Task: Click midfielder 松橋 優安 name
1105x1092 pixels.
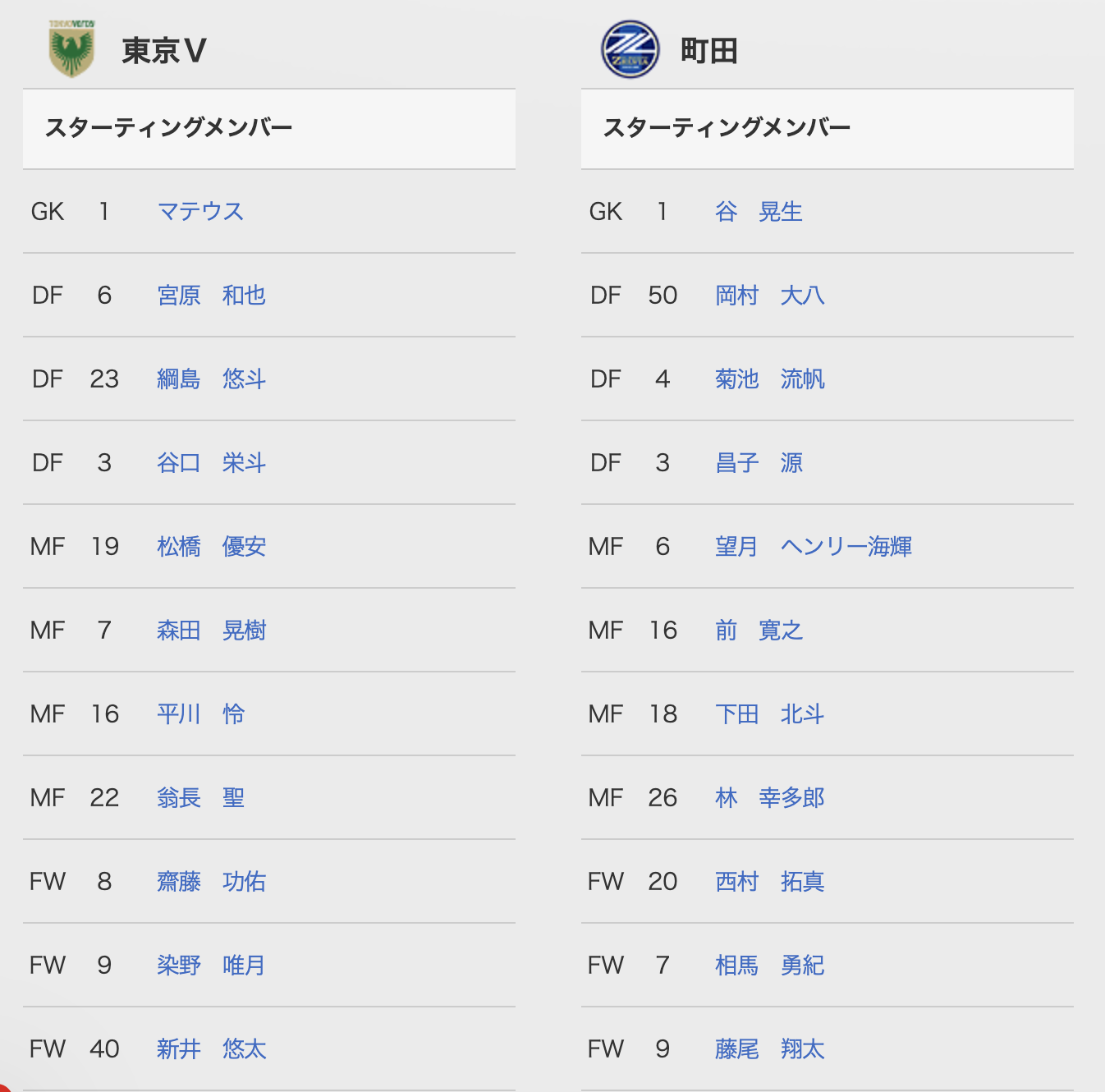Action: (x=211, y=546)
